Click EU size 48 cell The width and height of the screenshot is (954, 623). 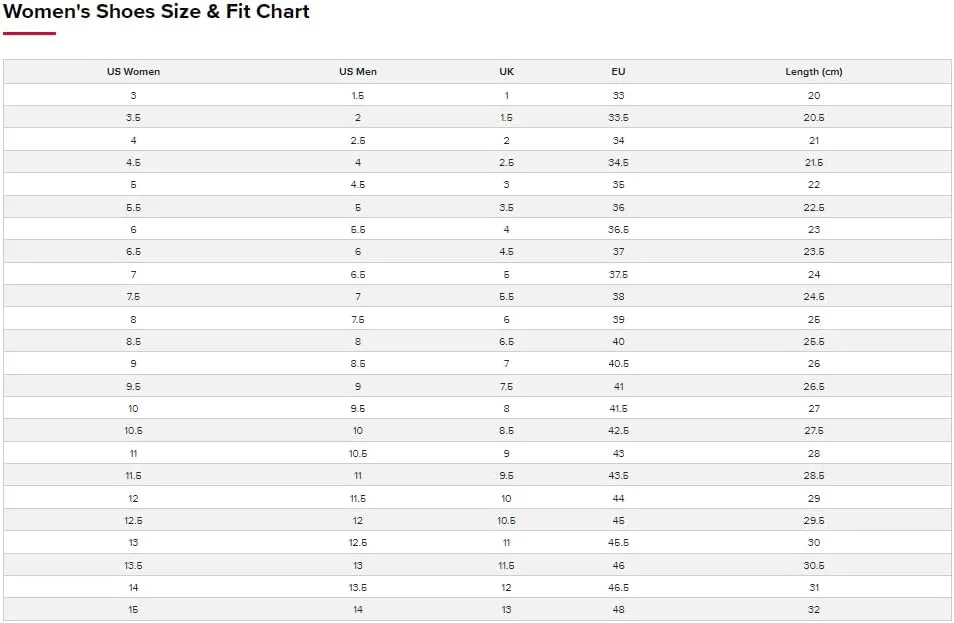(x=618, y=609)
